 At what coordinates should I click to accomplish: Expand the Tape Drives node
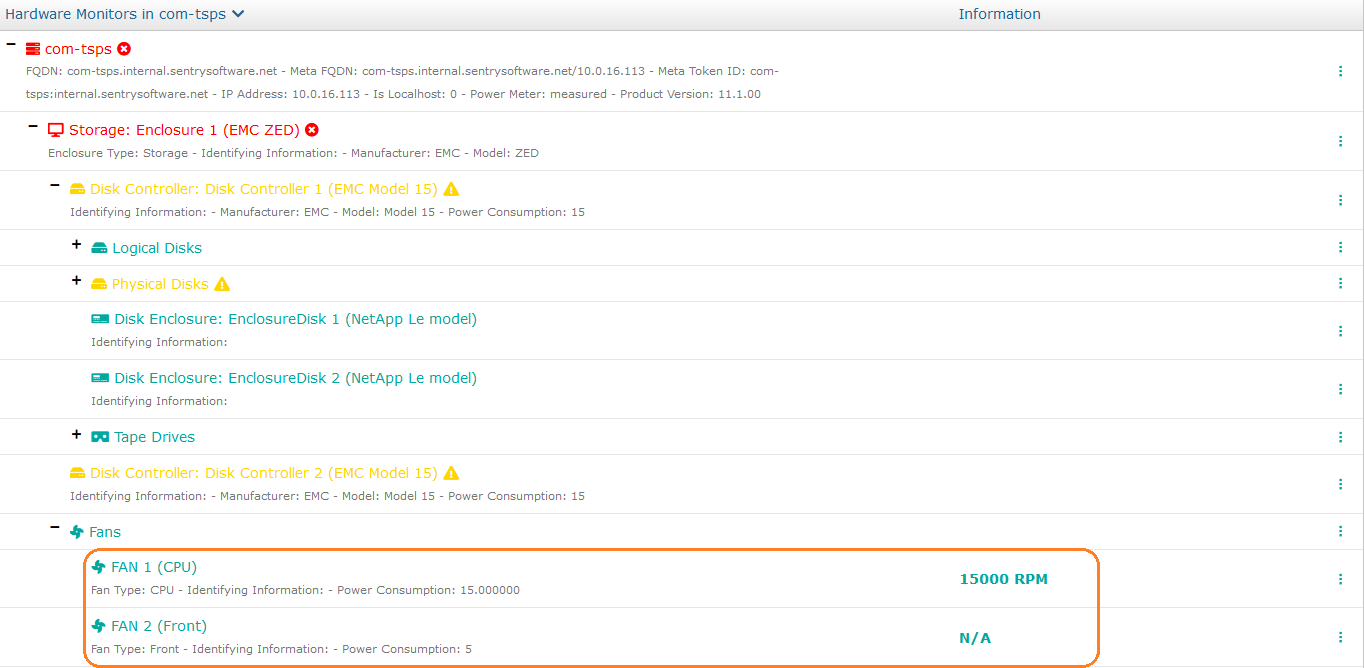76,434
